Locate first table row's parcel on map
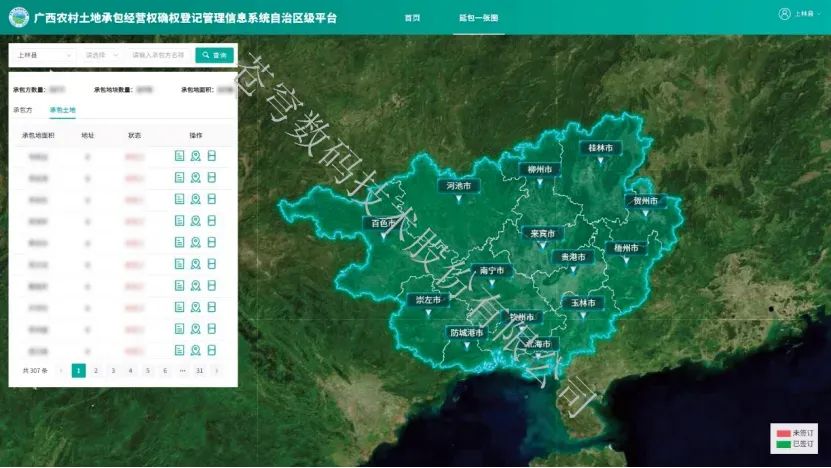This screenshot has width=831, height=468. (196, 156)
